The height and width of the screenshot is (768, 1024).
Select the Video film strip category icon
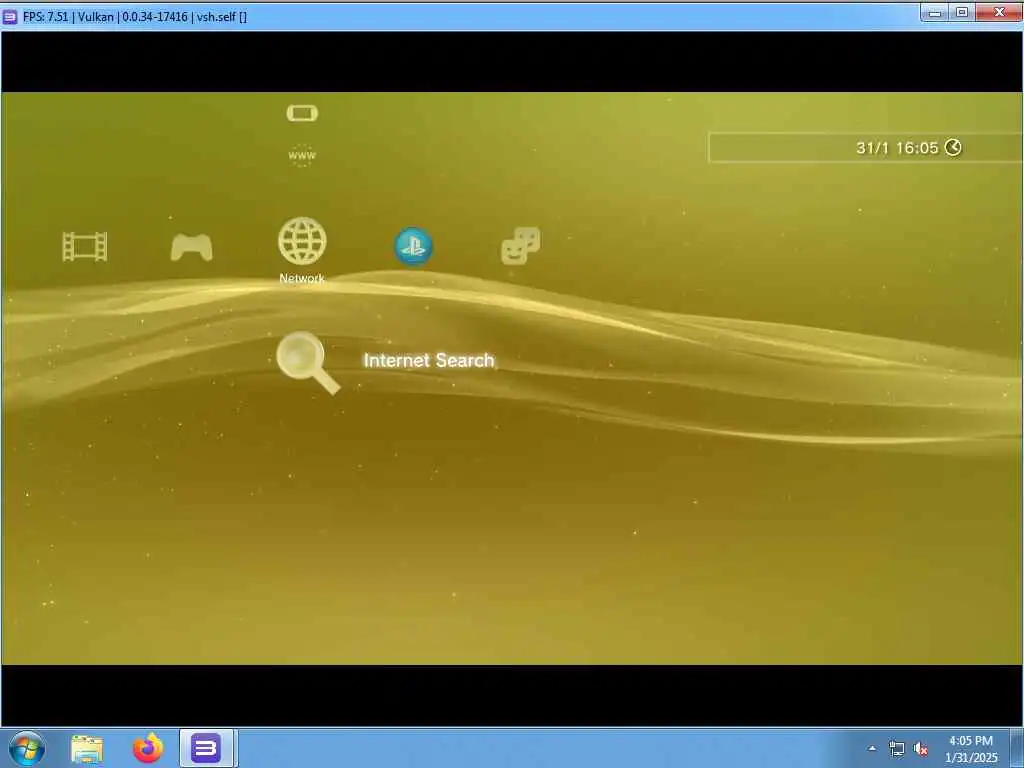point(85,247)
